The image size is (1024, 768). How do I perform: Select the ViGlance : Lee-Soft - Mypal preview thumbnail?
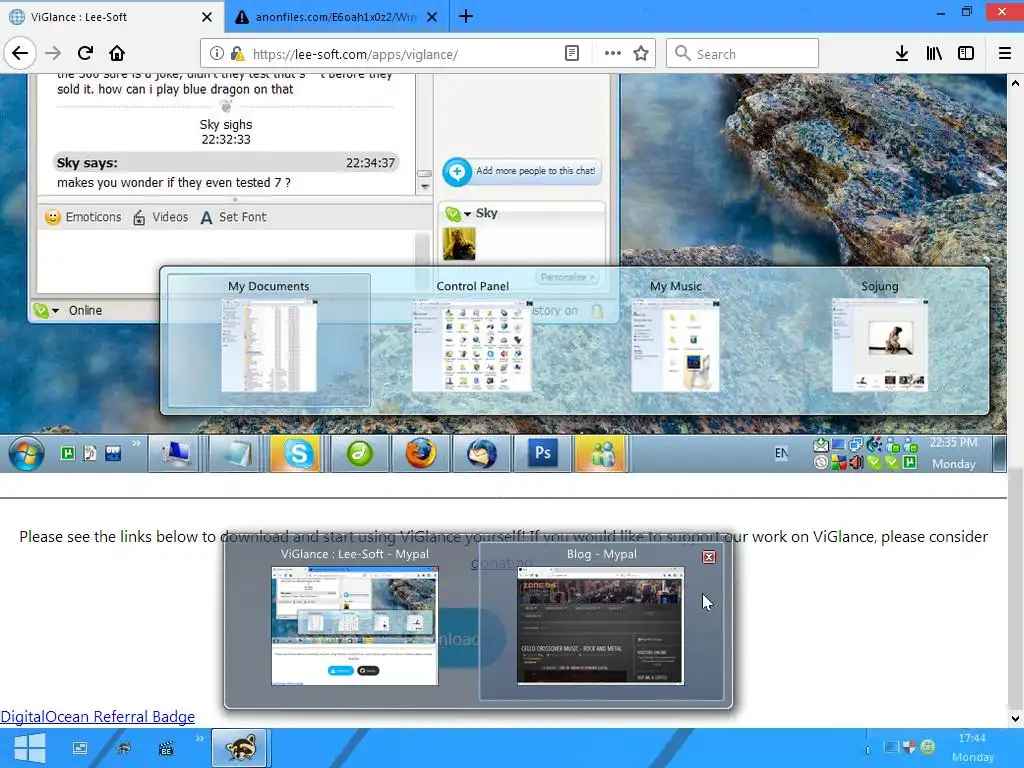coord(355,626)
